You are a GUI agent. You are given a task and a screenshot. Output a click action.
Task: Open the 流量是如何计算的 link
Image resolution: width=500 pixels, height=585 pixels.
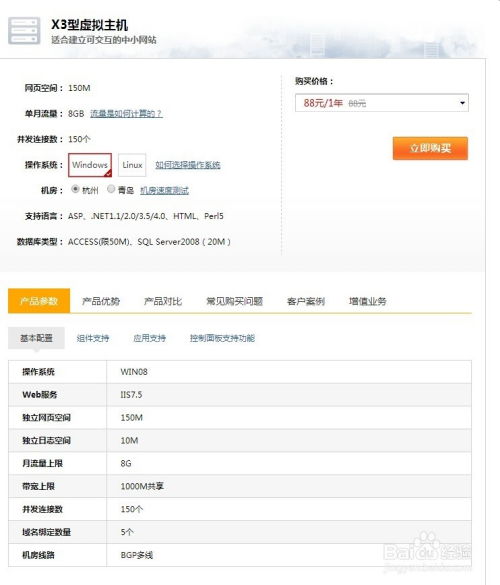[126, 113]
